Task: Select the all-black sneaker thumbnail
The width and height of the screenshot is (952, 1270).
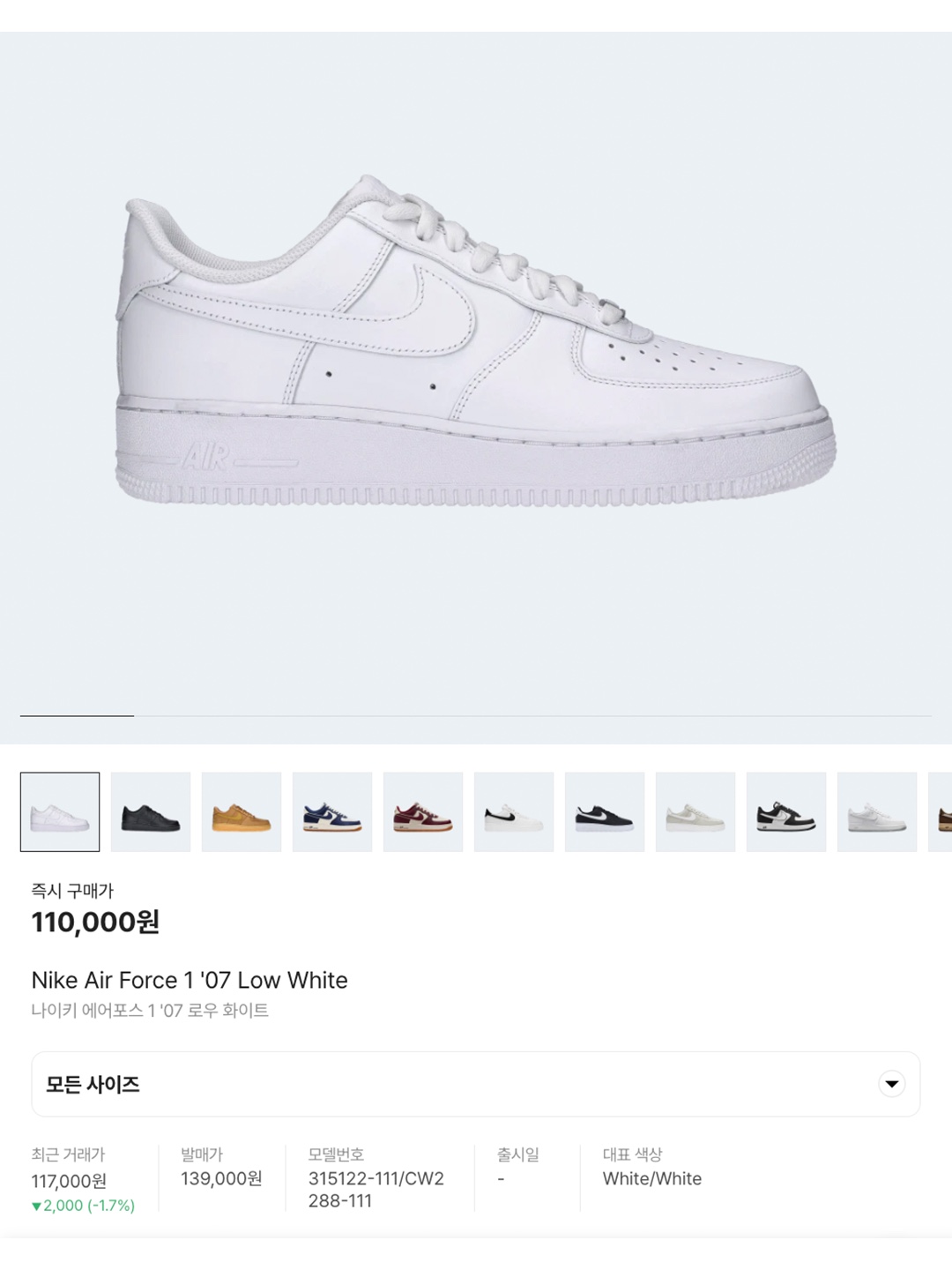Action: [151, 811]
